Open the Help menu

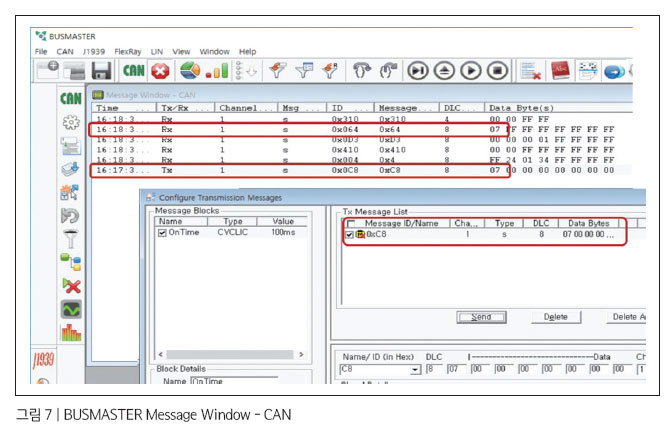pos(248,52)
